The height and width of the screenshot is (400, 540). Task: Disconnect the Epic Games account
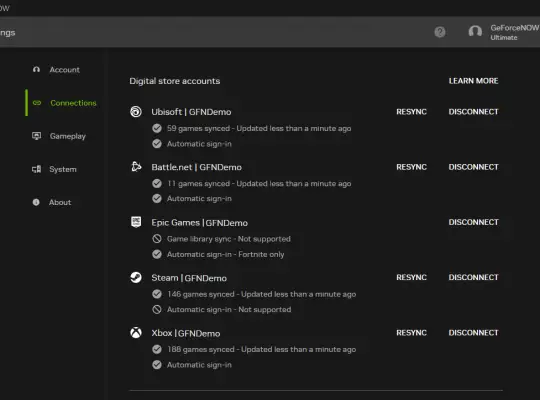(x=473, y=222)
